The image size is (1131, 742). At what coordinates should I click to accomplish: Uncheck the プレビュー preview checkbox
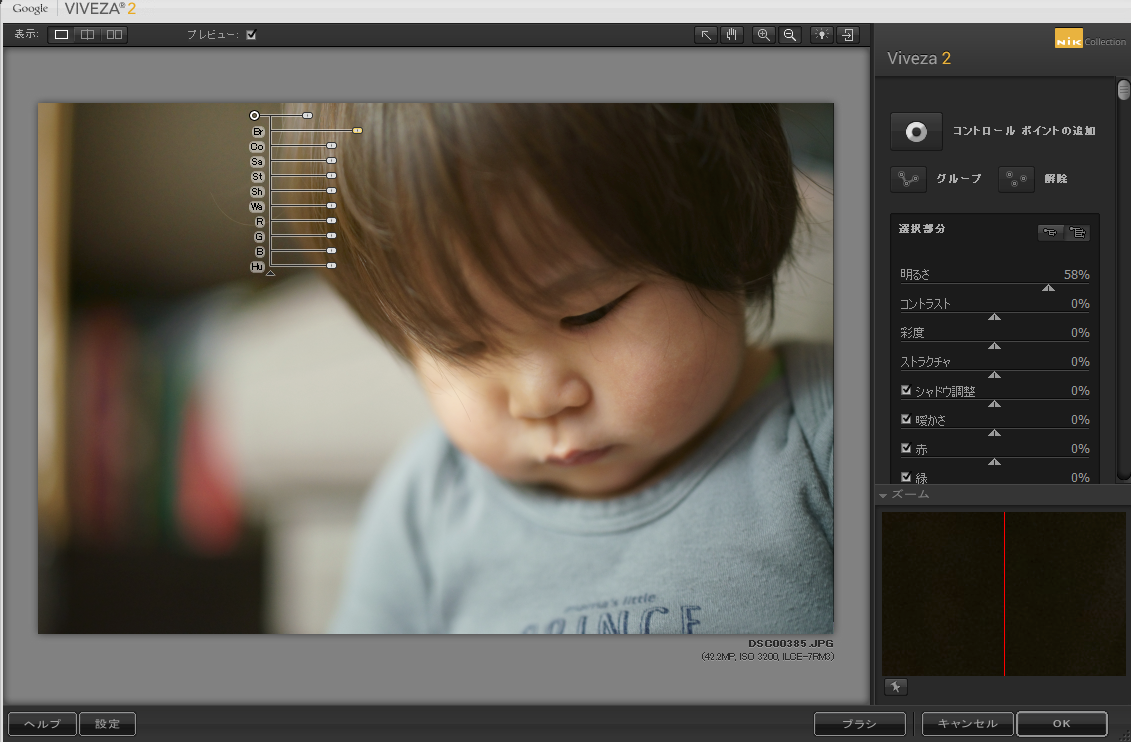tap(251, 35)
